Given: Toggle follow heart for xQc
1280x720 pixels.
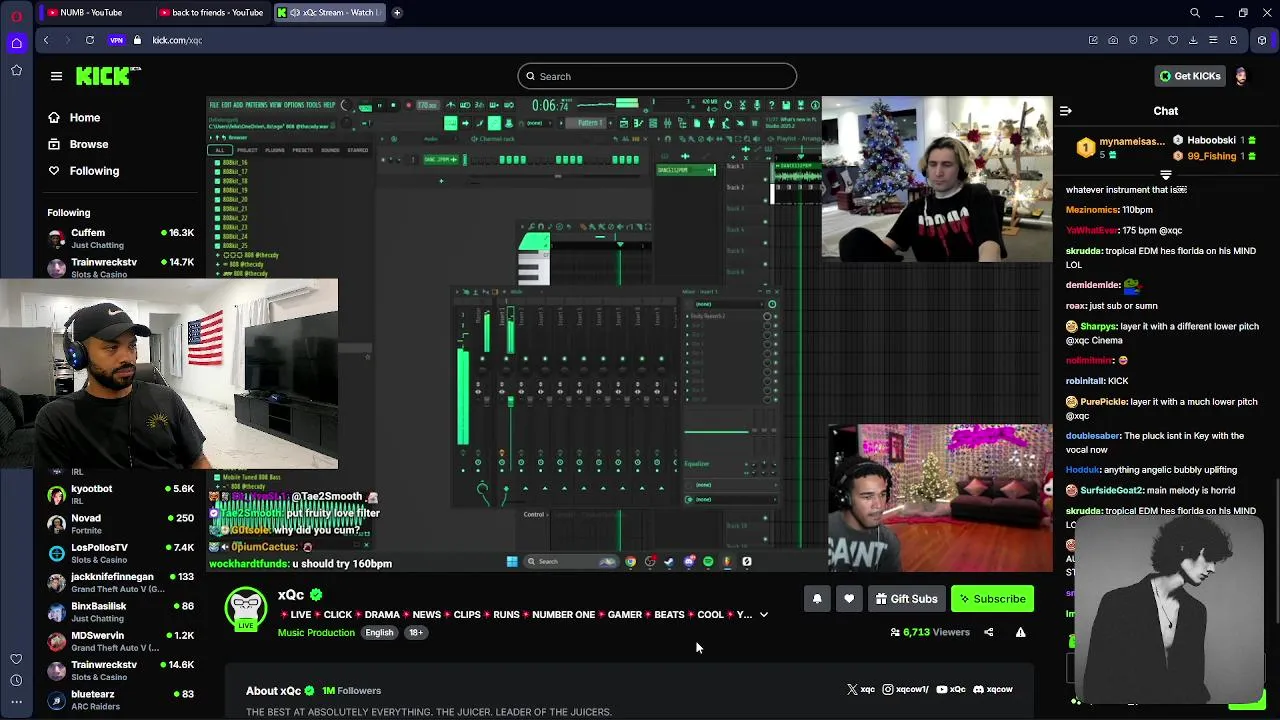Looking at the screenshot, I should pyautogui.click(x=849, y=599).
